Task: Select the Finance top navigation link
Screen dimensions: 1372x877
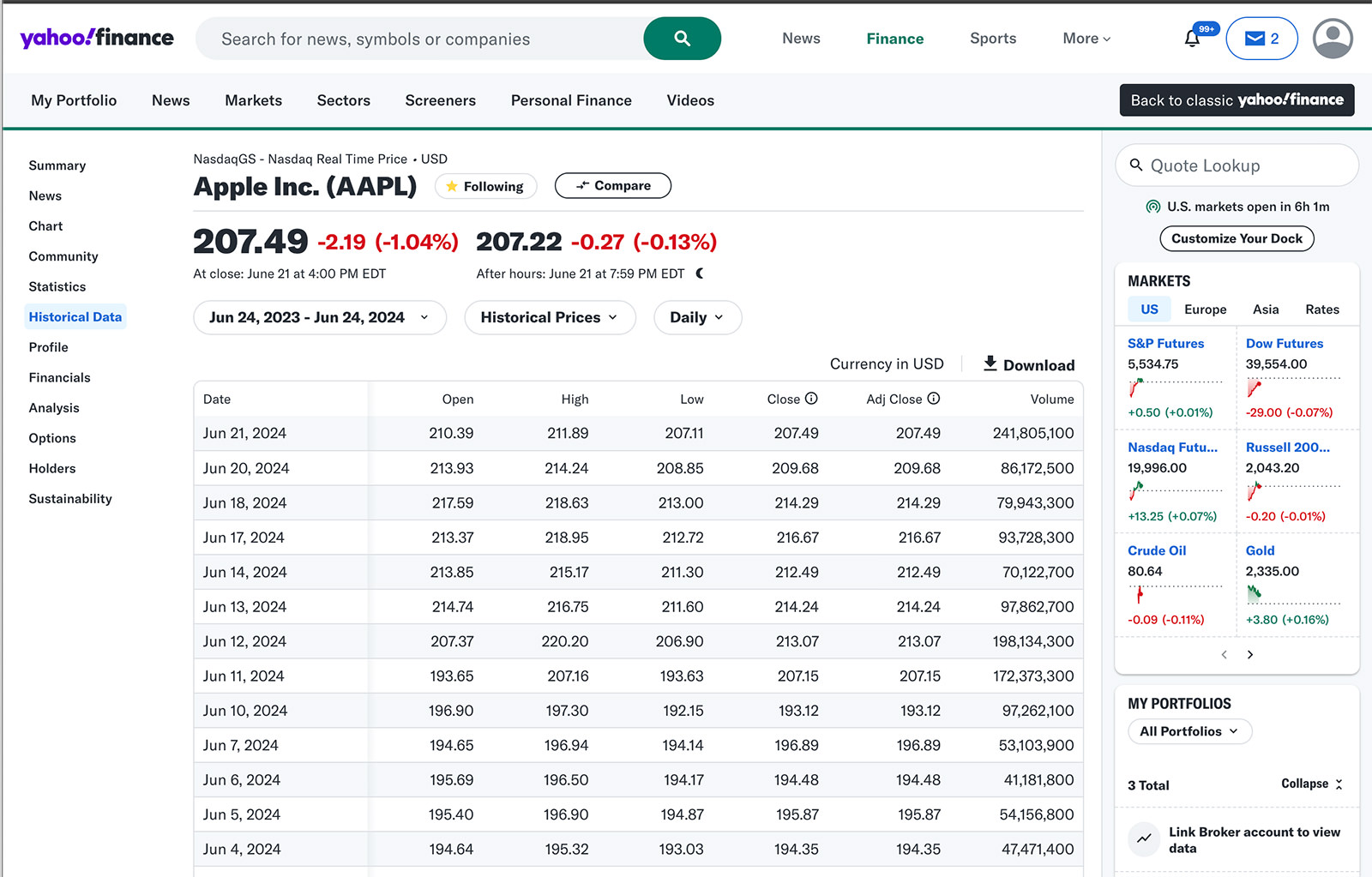Action: click(894, 39)
